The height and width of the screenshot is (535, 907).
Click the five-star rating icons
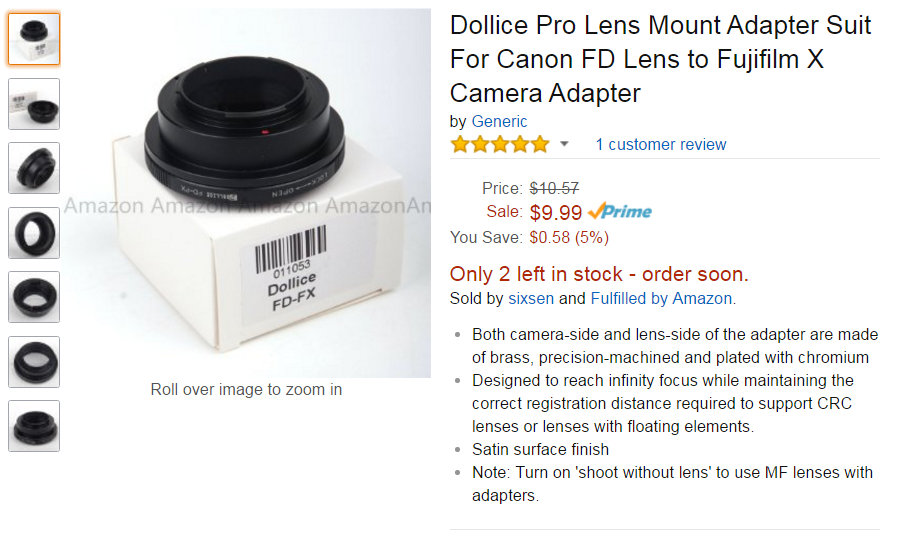click(x=500, y=145)
